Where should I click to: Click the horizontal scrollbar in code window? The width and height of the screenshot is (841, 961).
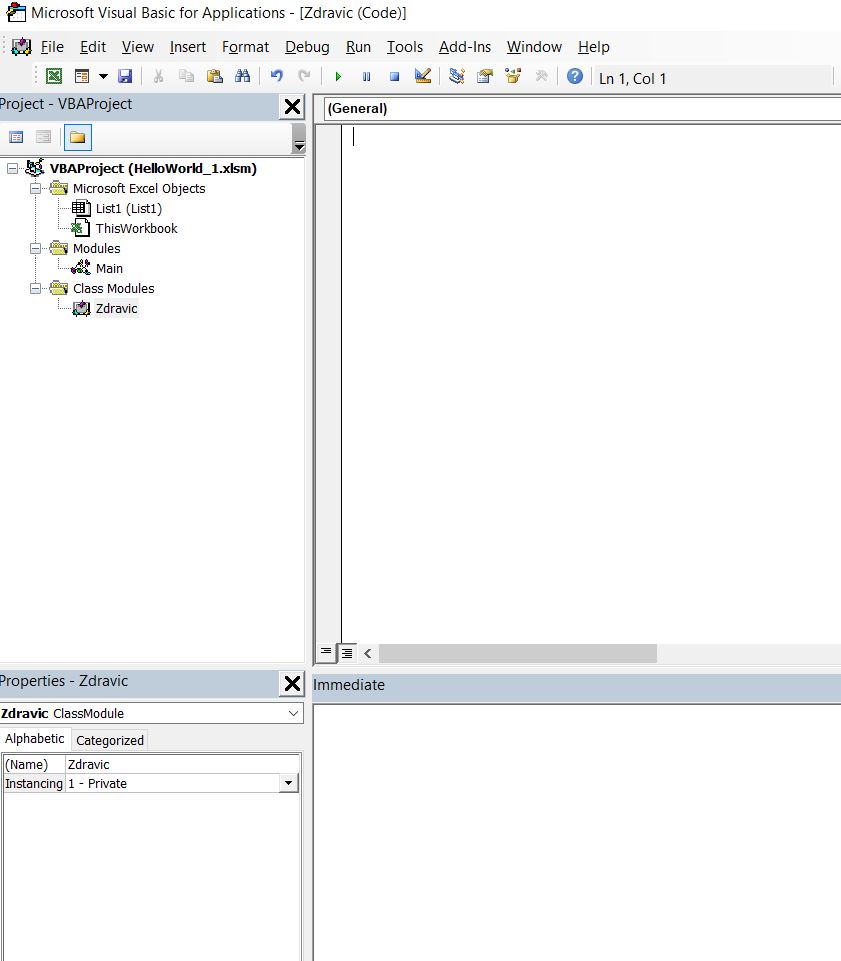coord(517,653)
